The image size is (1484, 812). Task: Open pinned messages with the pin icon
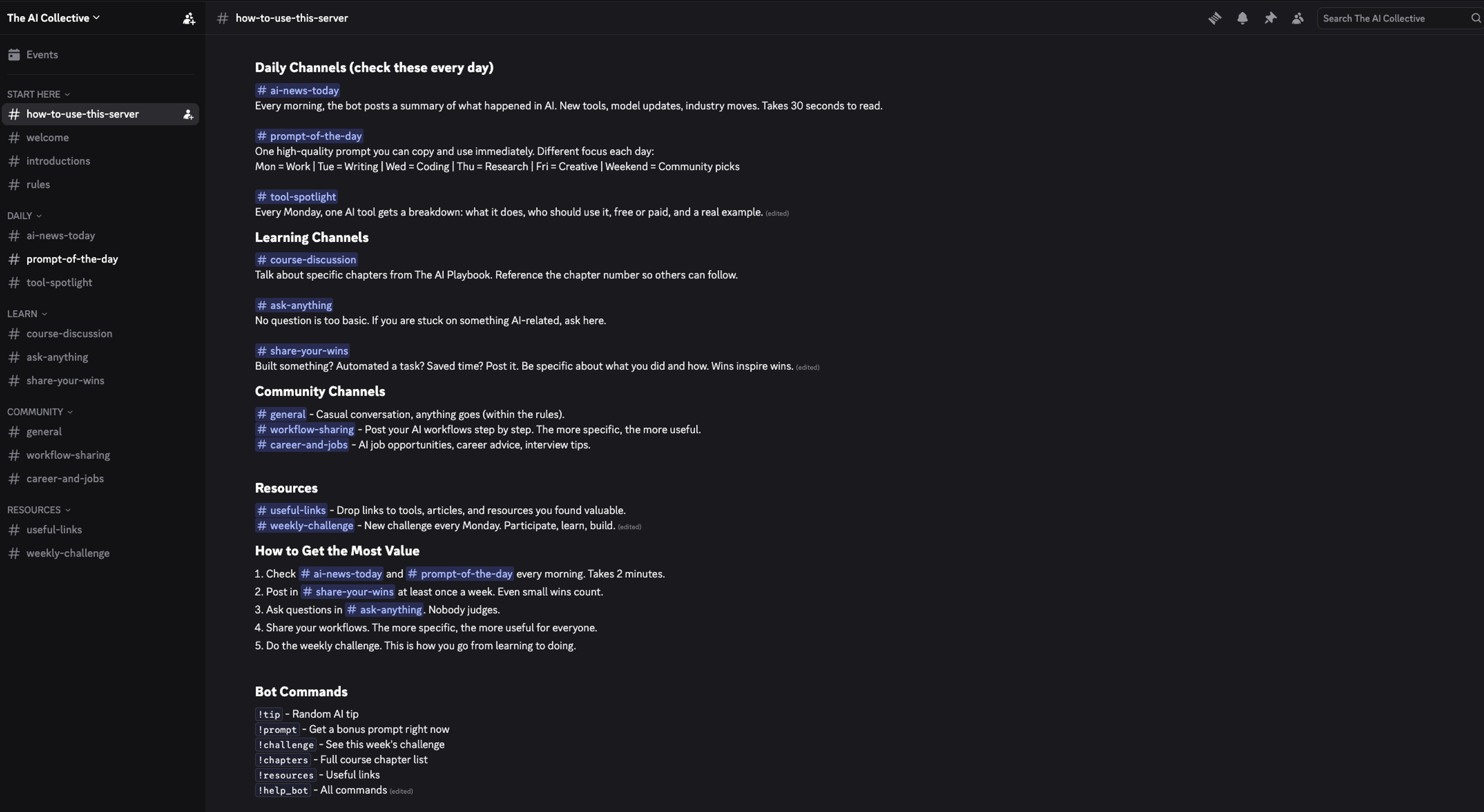click(x=1270, y=18)
